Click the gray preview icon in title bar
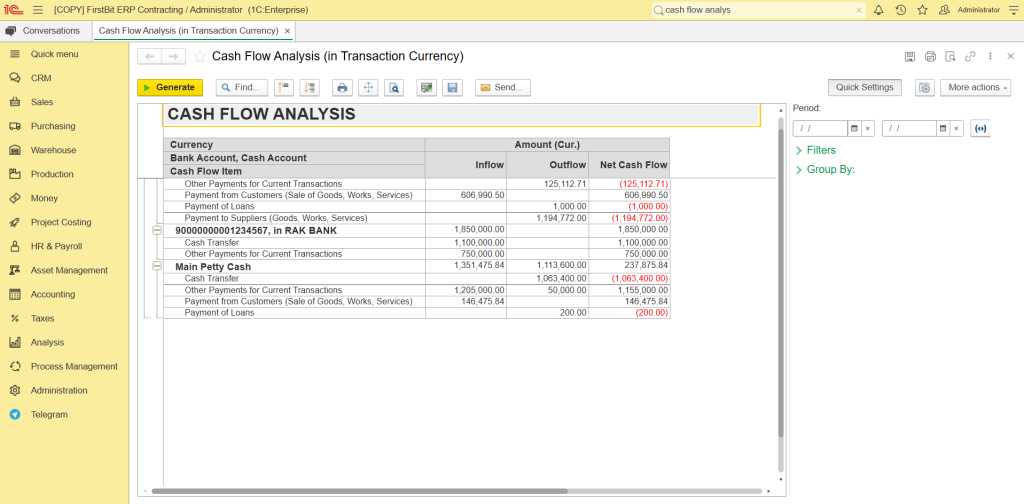Screen dimensions: 1024x504 951,57
